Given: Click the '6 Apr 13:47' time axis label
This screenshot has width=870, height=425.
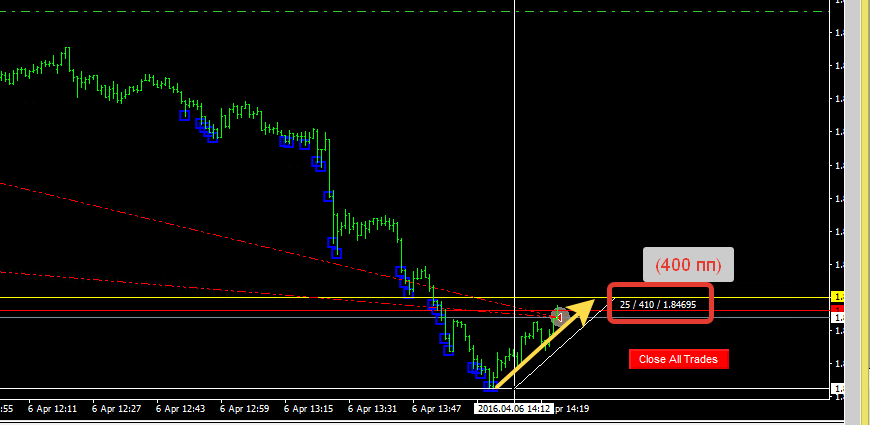Looking at the screenshot, I should pos(437,409).
